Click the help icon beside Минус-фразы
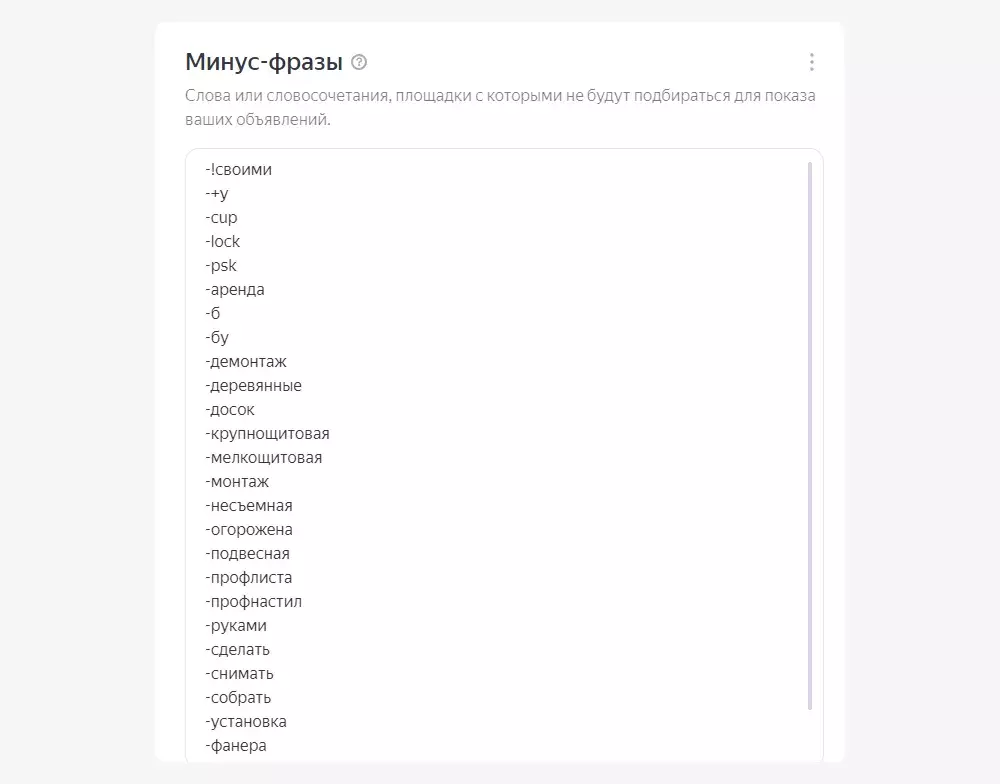This screenshot has width=1000, height=784. [x=360, y=63]
